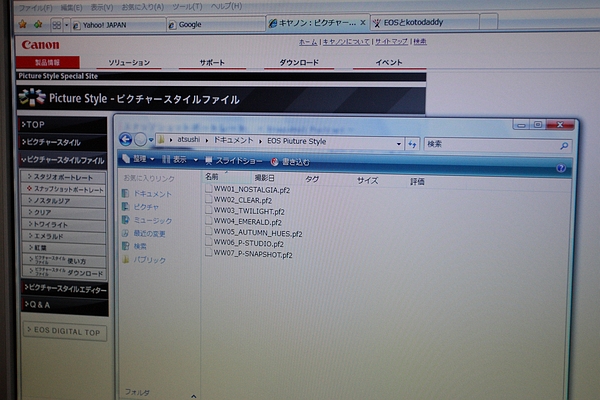Screen dimensions: 600x400
Task: Click the ドキュメント breadcrumb in address bar
Action: tap(233, 140)
